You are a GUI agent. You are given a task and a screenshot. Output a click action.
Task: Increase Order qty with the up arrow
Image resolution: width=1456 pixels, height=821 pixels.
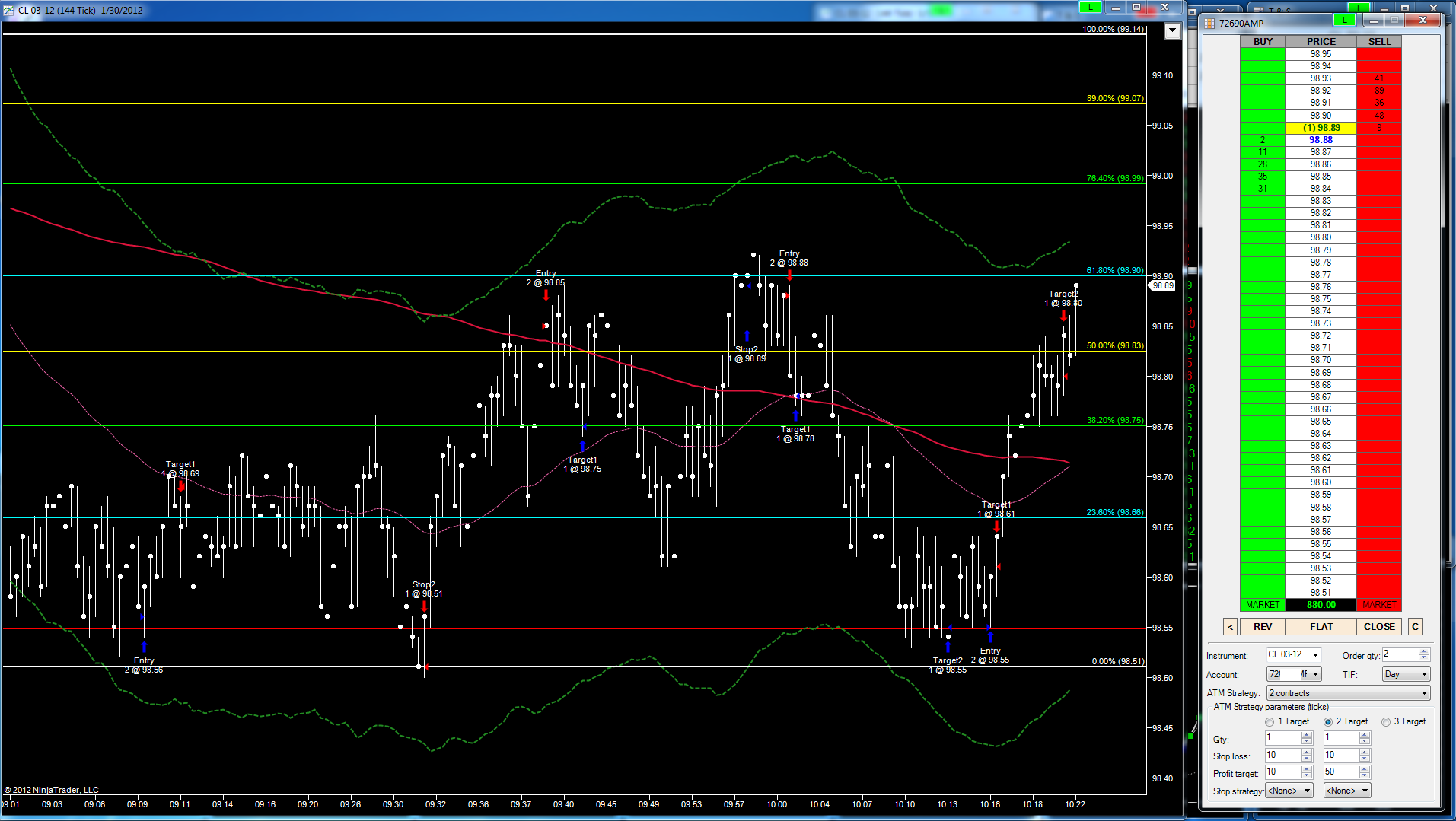click(1424, 651)
